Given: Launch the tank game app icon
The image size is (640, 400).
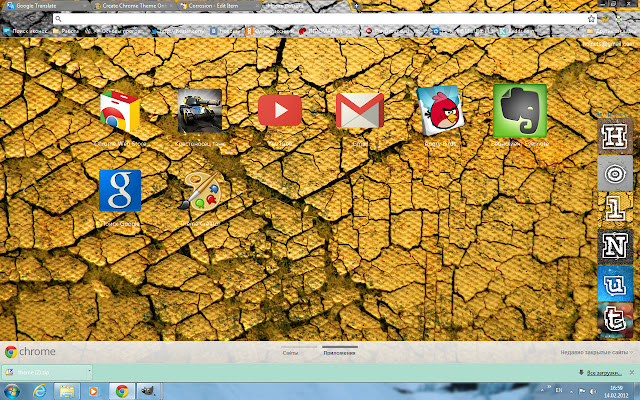Looking at the screenshot, I should (200, 111).
